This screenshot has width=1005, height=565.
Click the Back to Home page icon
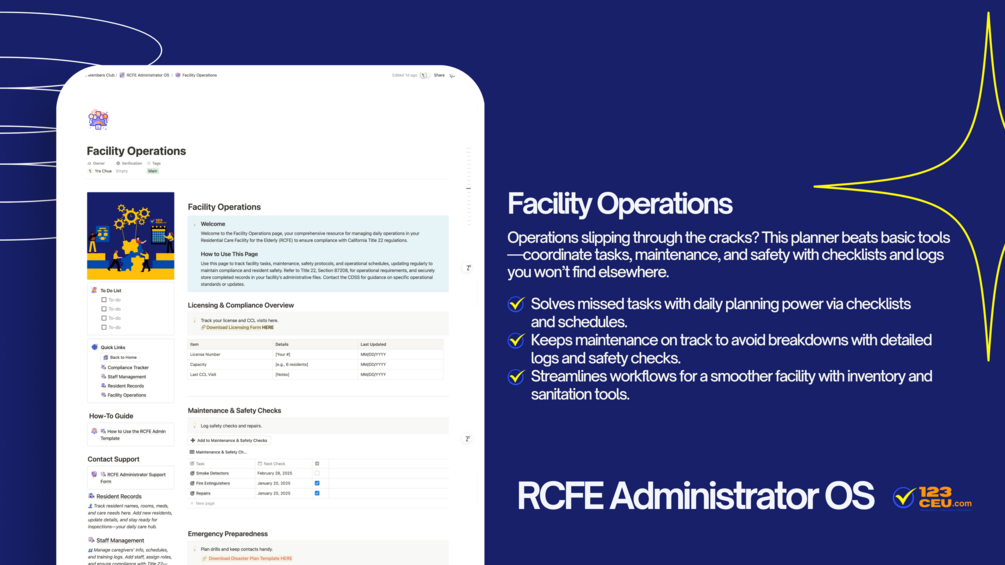pyautogui.click(x=106, y=357)
